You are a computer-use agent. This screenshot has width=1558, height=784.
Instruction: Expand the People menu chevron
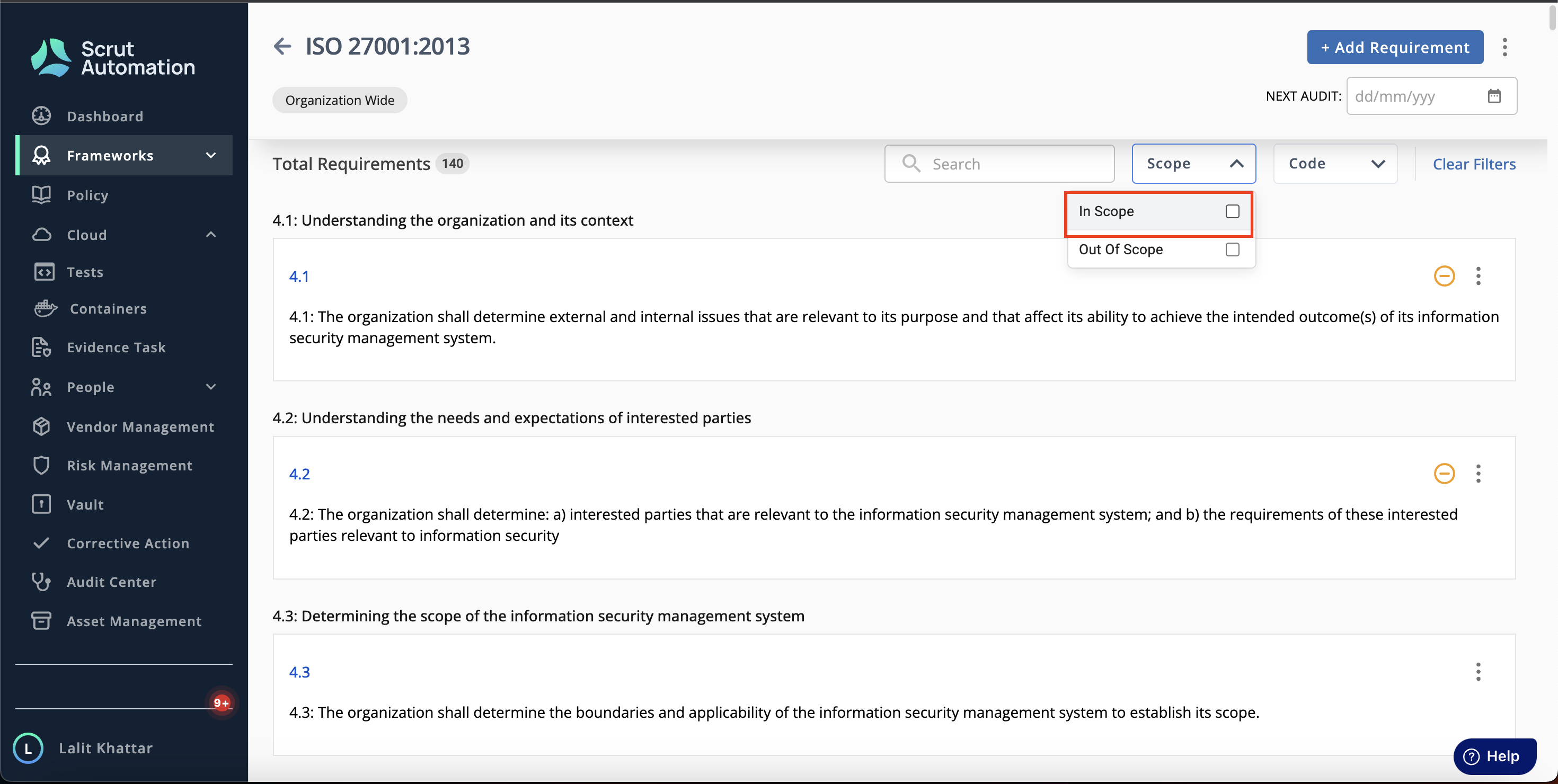210,387
